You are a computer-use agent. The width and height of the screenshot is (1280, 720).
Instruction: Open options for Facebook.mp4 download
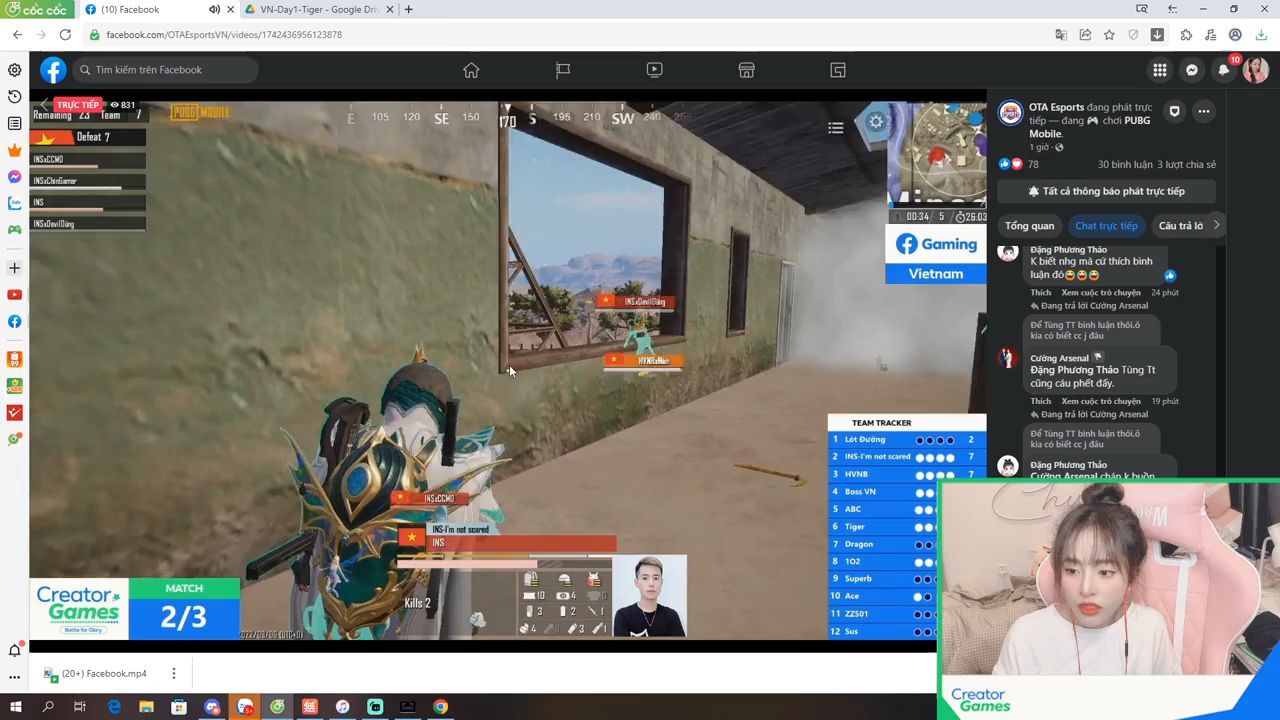tap(173, 673)
